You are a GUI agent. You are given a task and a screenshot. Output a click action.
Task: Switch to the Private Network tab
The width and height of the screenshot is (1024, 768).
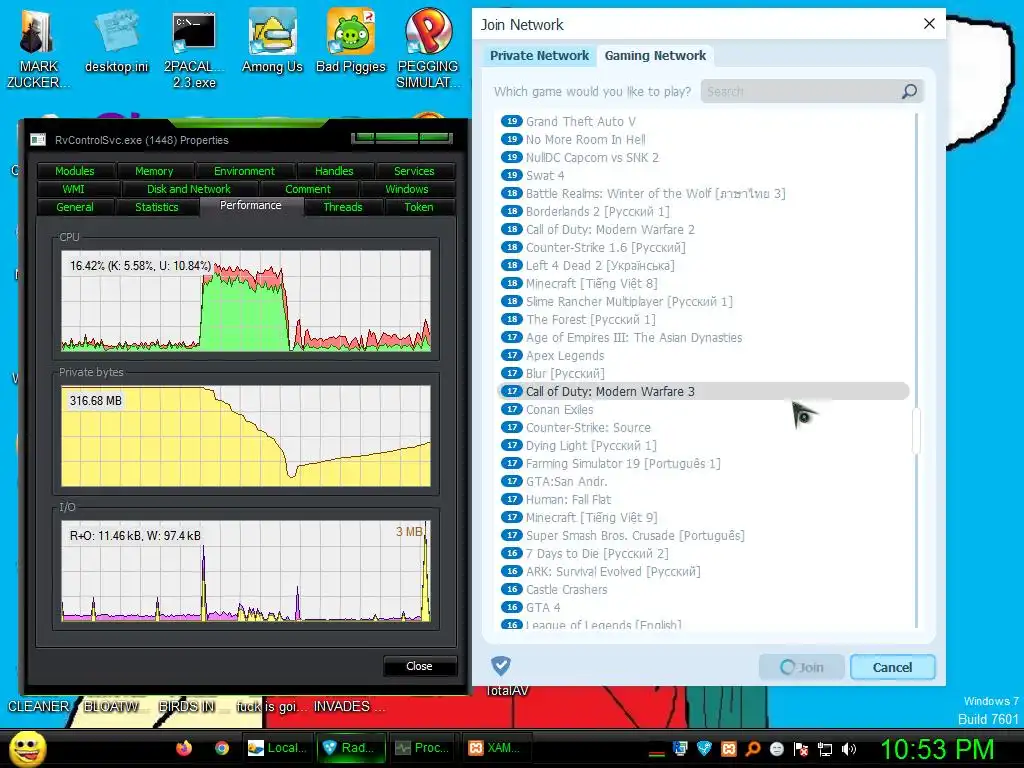[x=539, y=56]
